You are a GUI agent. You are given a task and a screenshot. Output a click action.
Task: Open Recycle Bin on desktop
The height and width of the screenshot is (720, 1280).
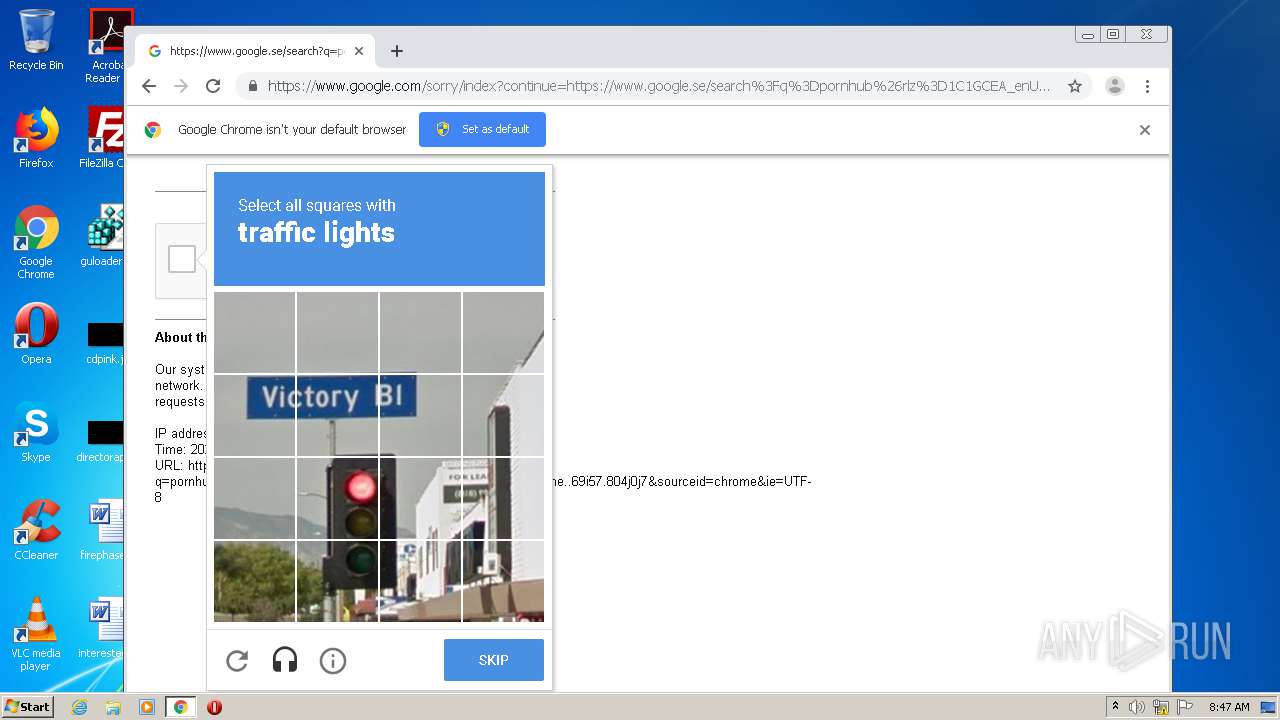[x=36, y=40]
